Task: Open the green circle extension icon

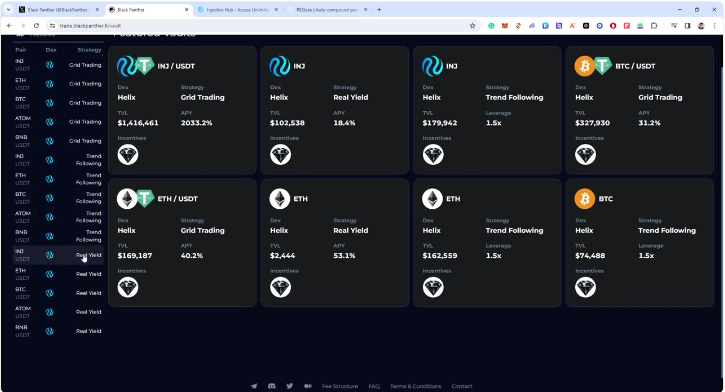Action: click(x=491, y=26)
